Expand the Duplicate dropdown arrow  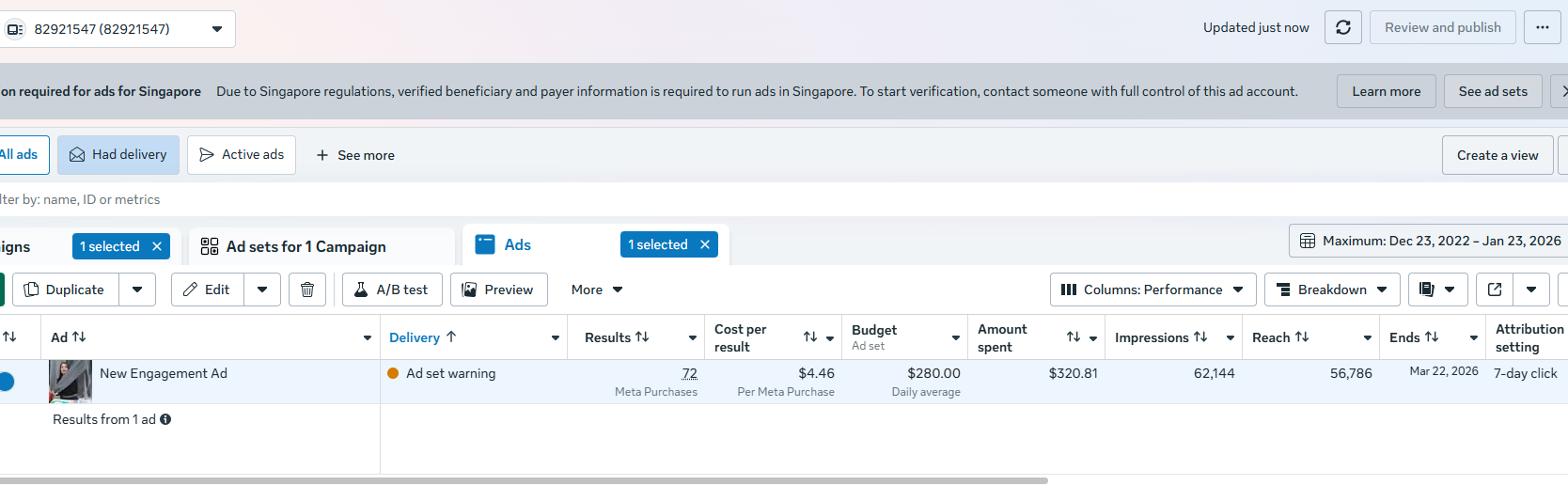coord(137,290)
